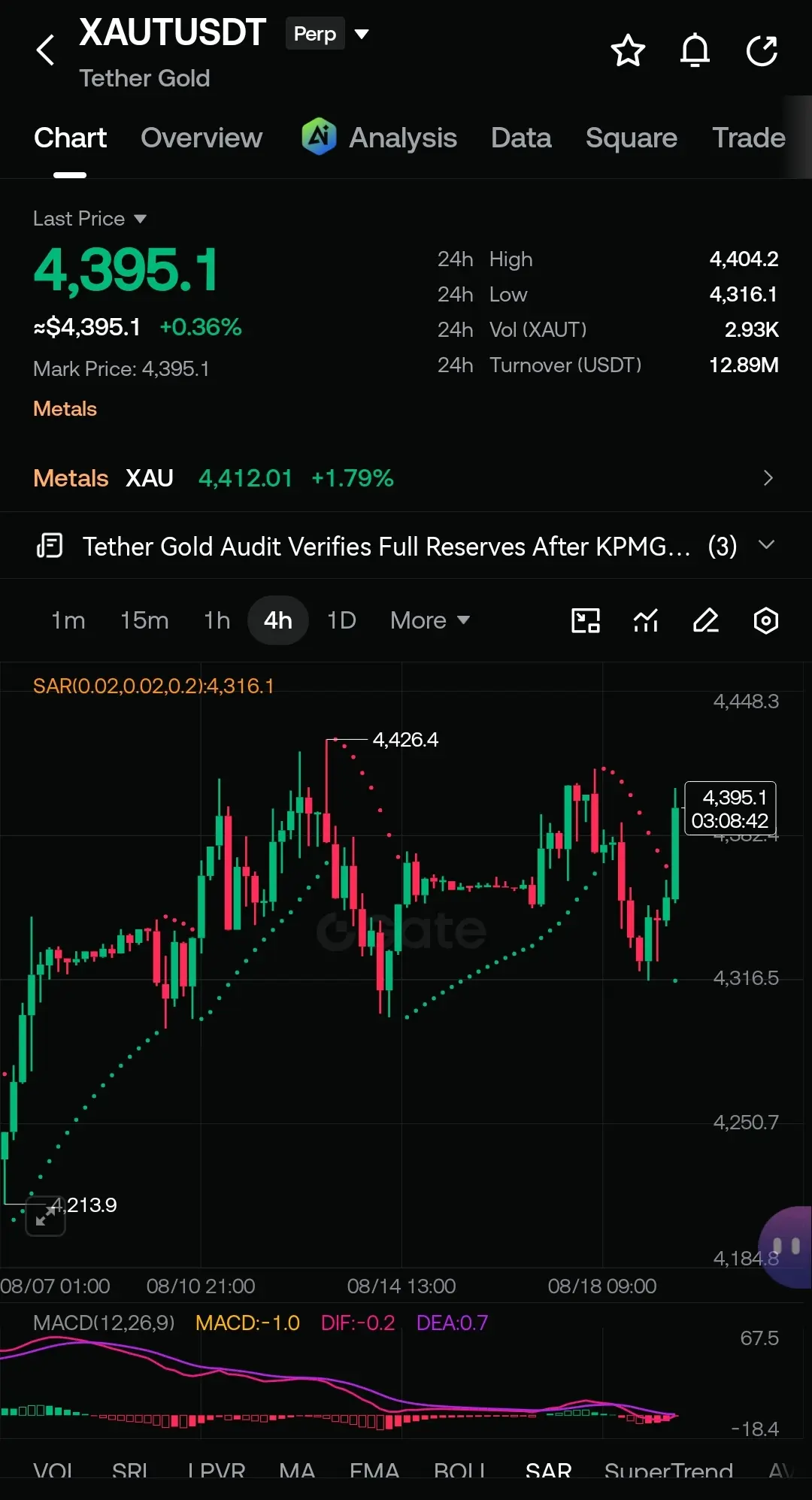Share the chart via share icon
The width and height of the screenshot is (812, 1500).
pos(762,50)
